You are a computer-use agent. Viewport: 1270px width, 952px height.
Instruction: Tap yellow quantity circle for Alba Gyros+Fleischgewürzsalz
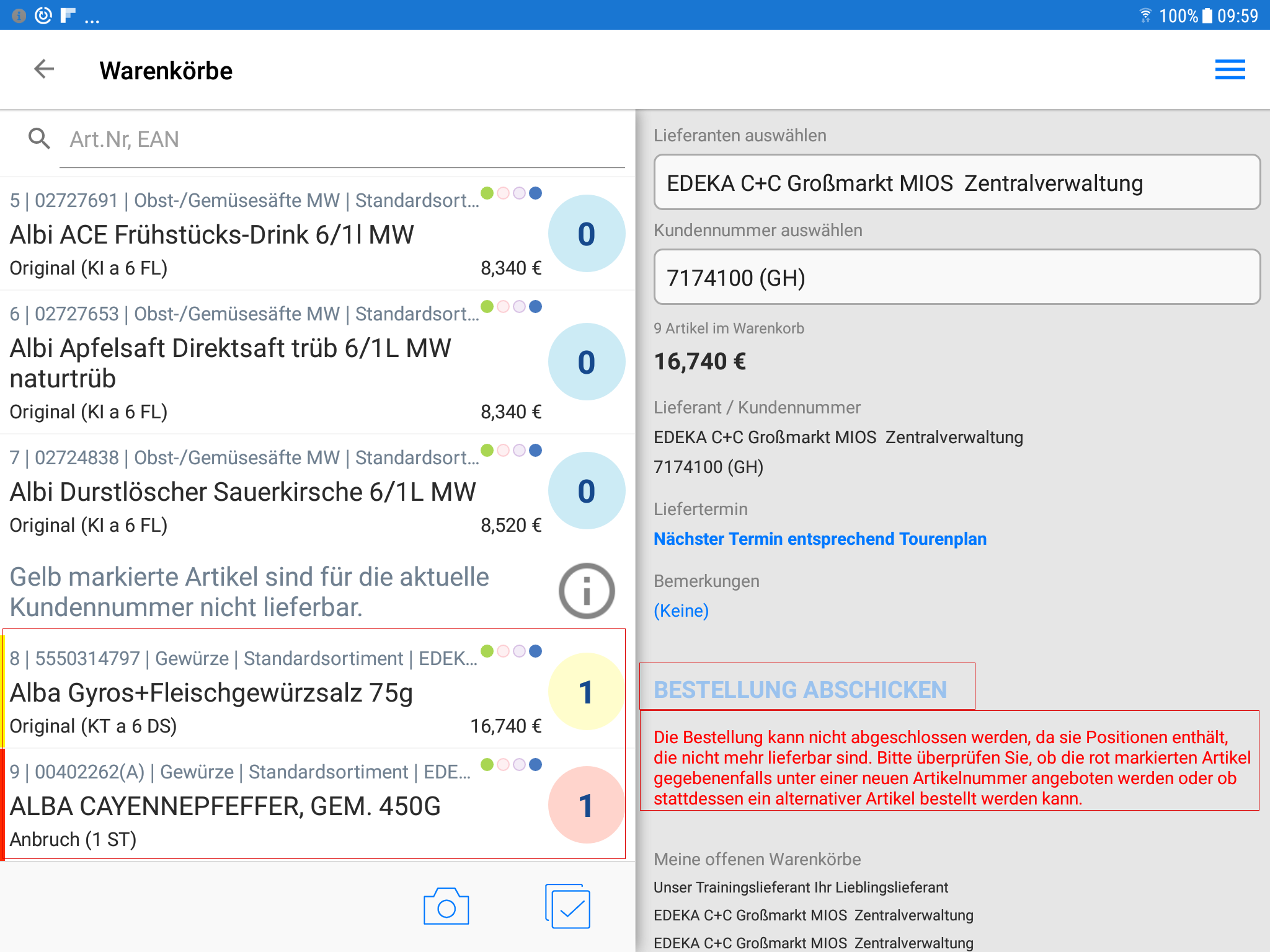(x=586, y=692)
